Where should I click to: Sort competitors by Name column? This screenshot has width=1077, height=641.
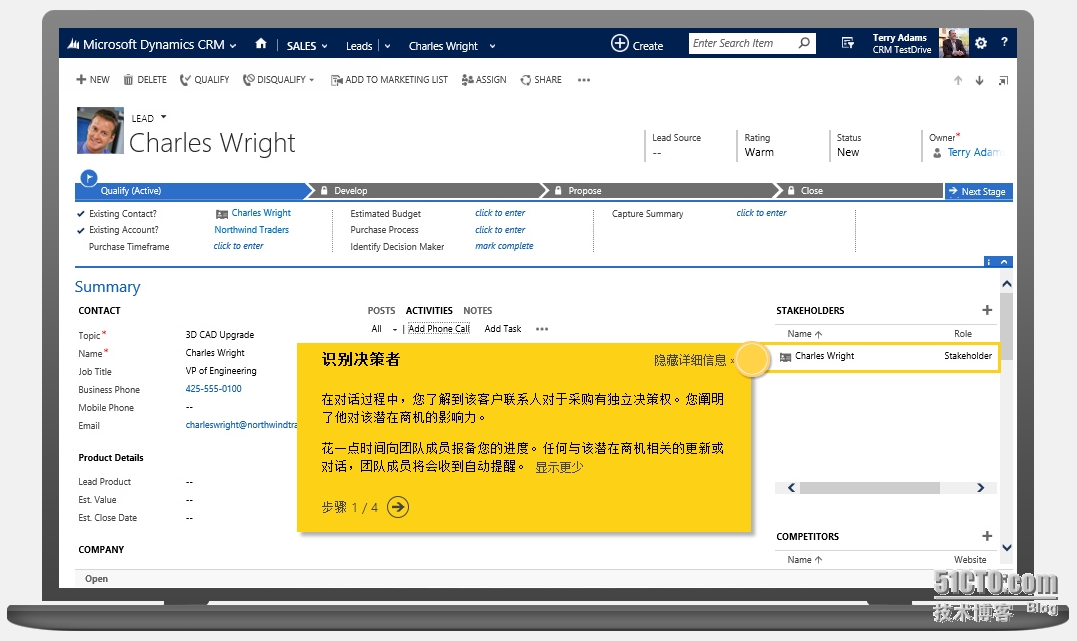[x=804, y=560]
